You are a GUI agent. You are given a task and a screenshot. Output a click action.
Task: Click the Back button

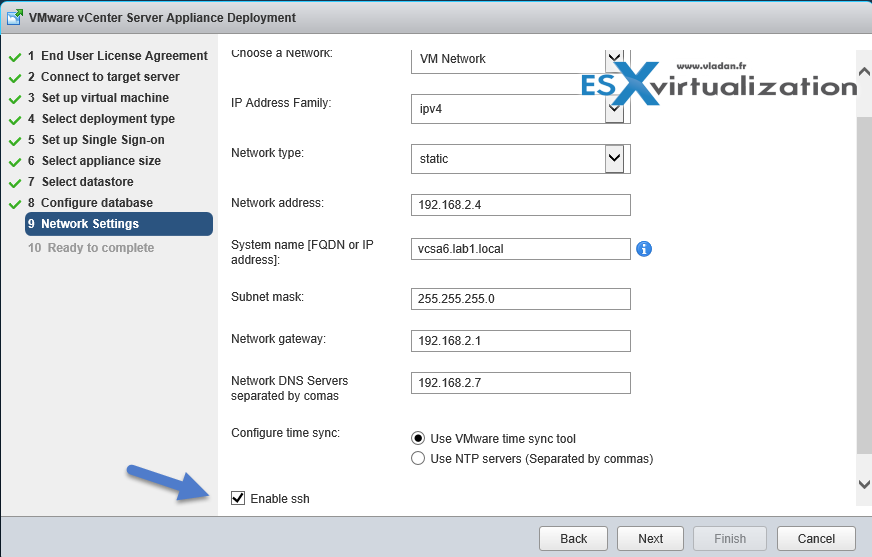click(x=574, y=539)
